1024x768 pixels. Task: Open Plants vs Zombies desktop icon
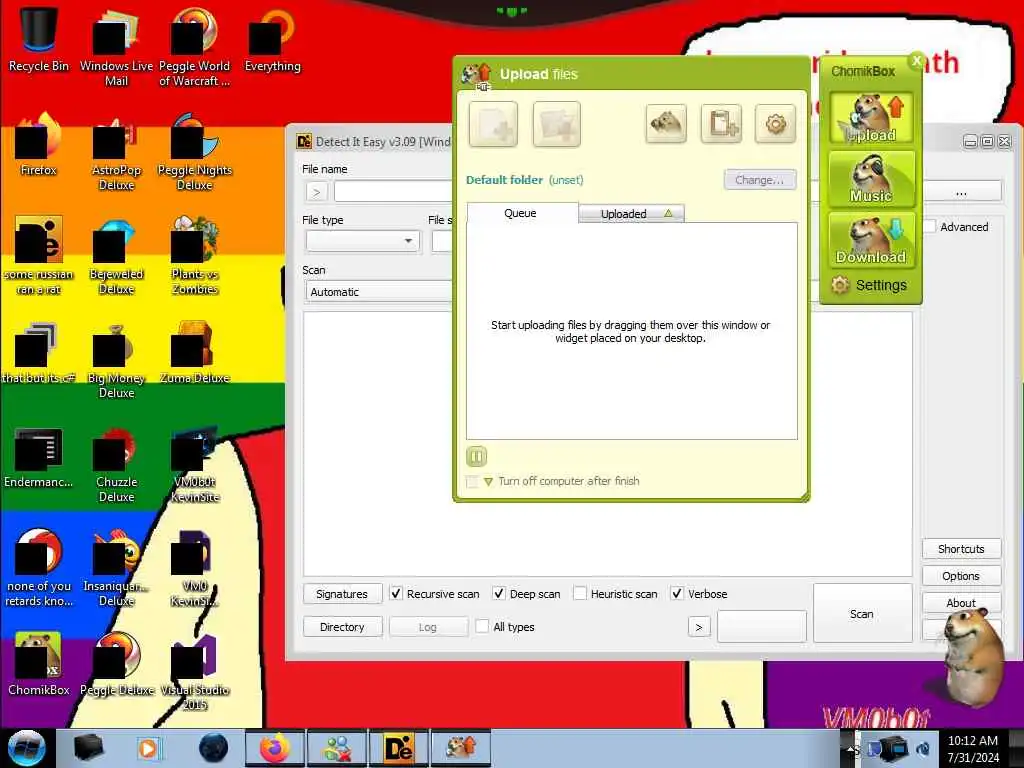click(194, 256)
